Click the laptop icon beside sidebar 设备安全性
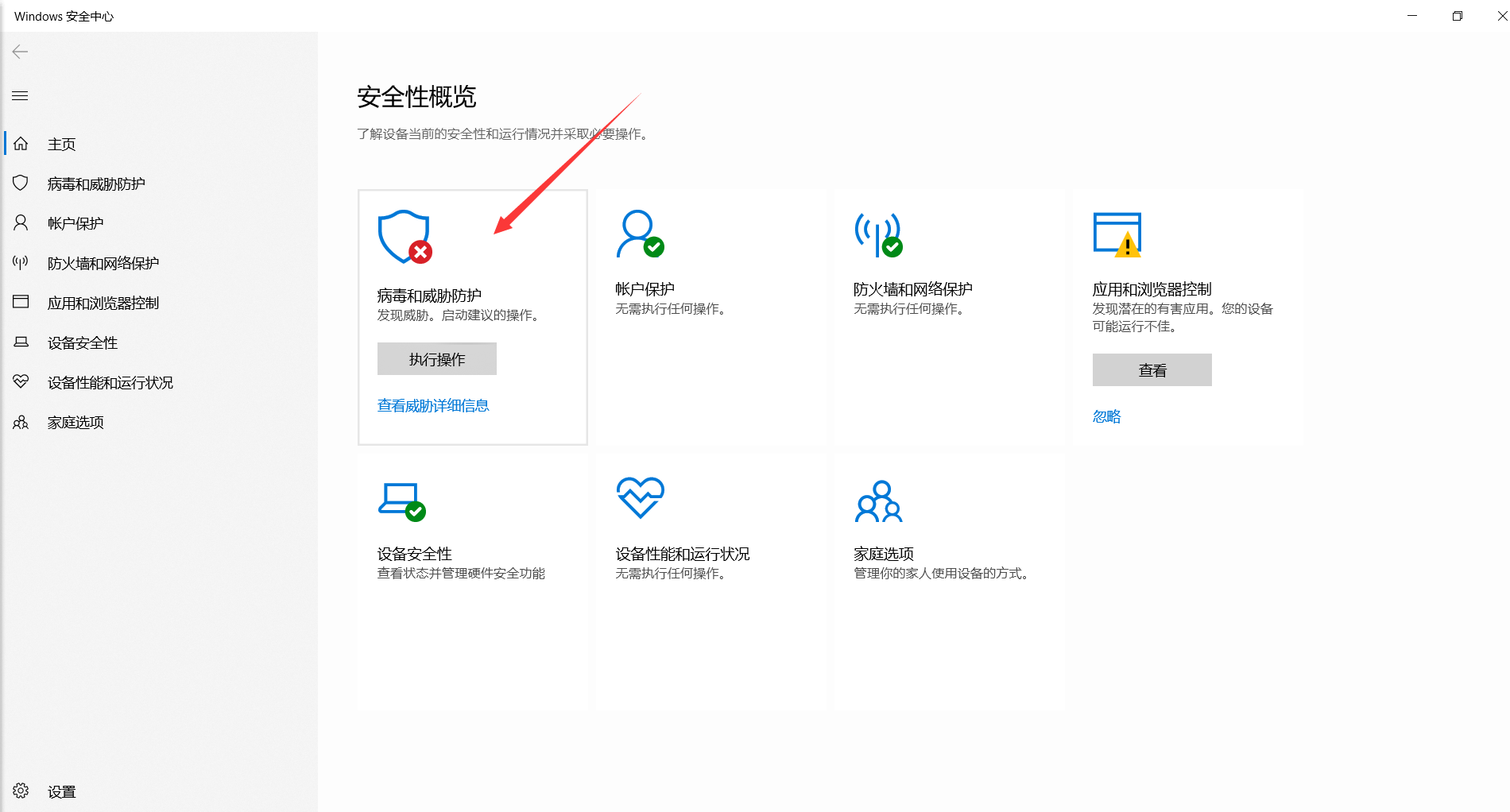The height and width of the screenshot is (812, 1510). (x=21, y=342)
